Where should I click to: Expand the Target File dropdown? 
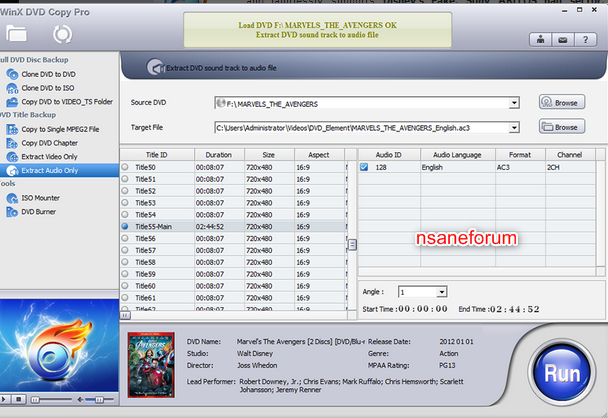[514, 128]
